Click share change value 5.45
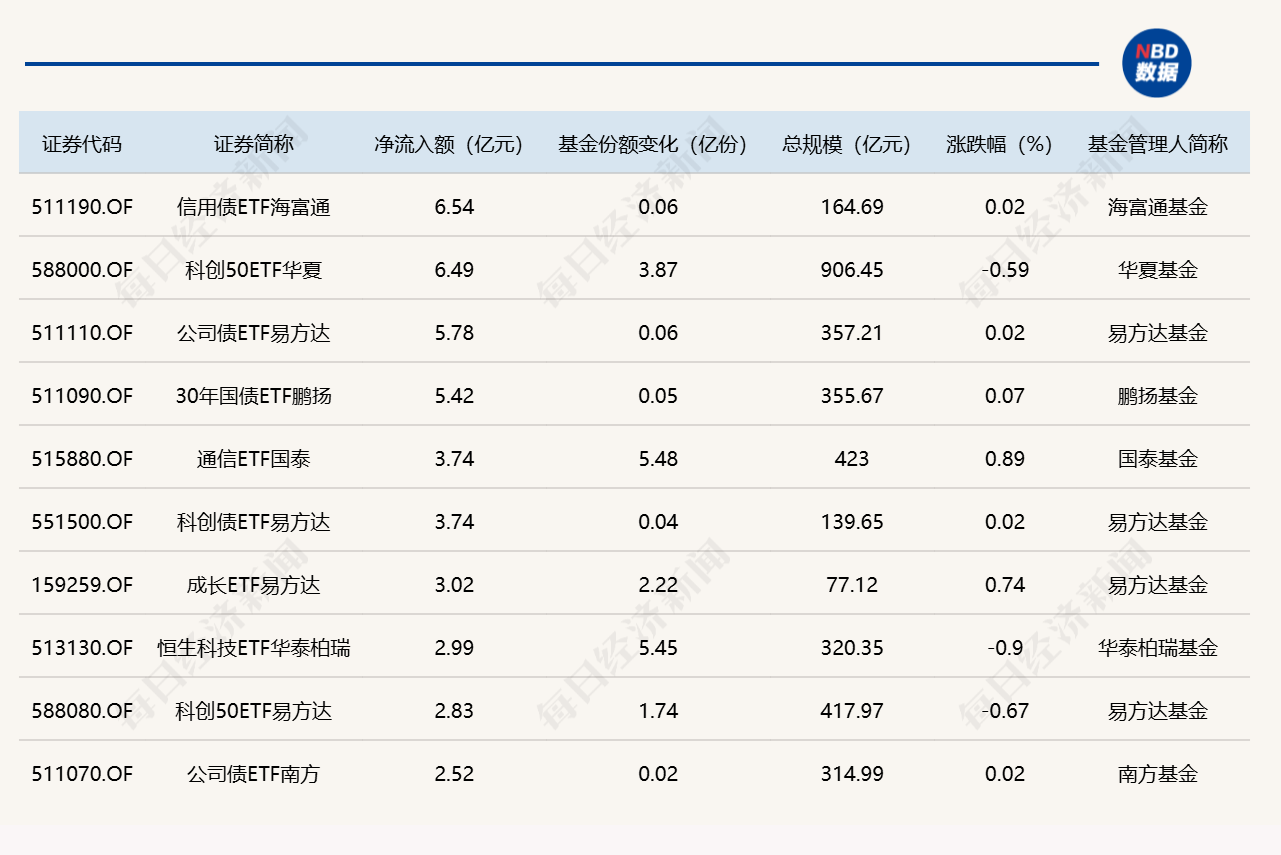This screenshot has height=855, width=1281. point(658,648)
